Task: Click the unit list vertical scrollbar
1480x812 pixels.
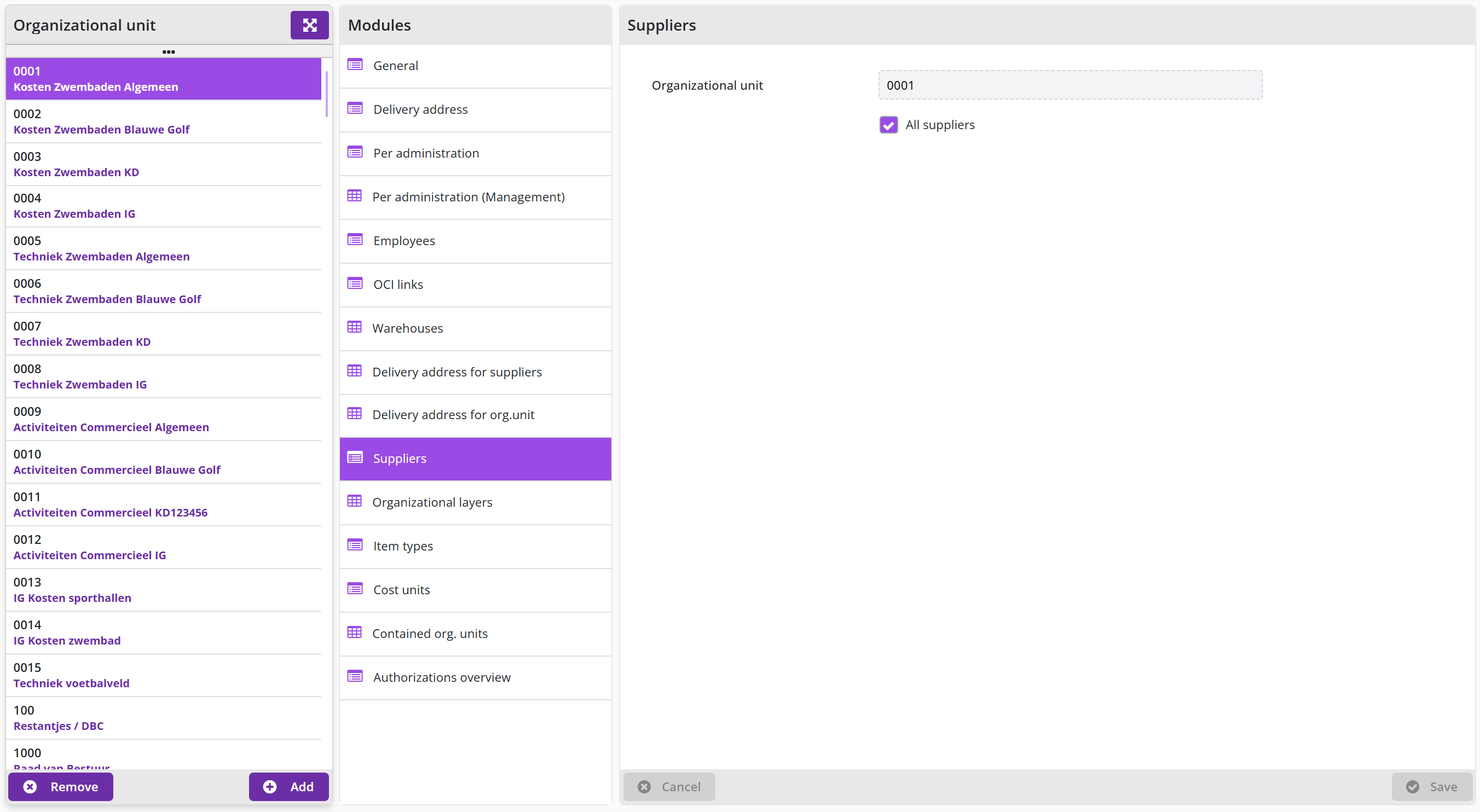Action: pyautogui.click(x=326, y=94)
